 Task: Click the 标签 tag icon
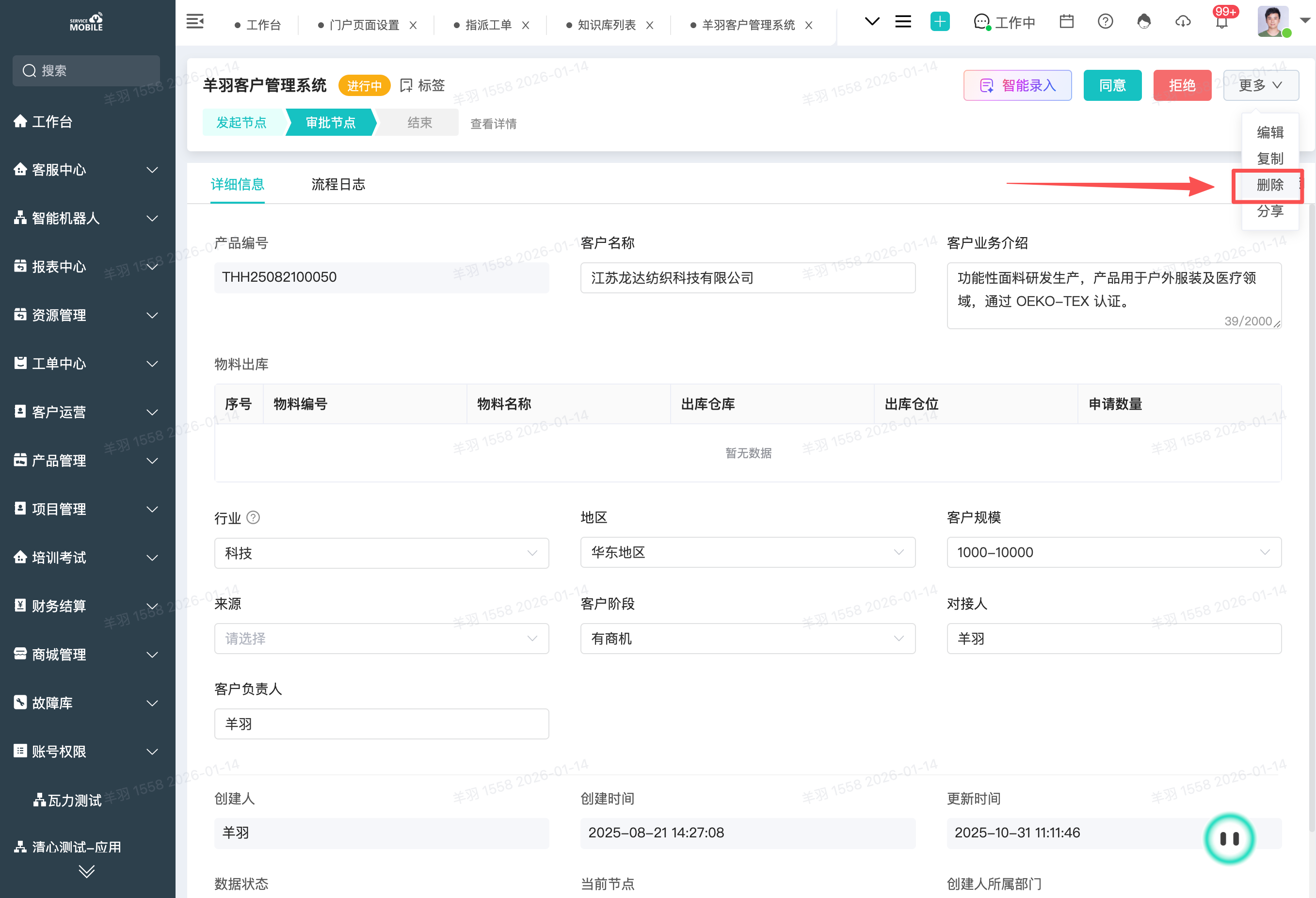tap(406, 85)
